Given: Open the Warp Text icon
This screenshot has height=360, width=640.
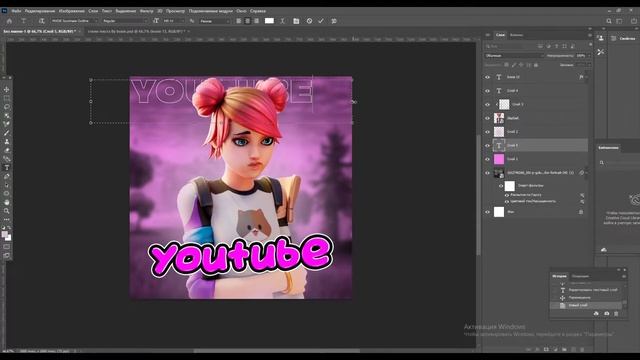Looking at the screenshot, I should point(282,21).
